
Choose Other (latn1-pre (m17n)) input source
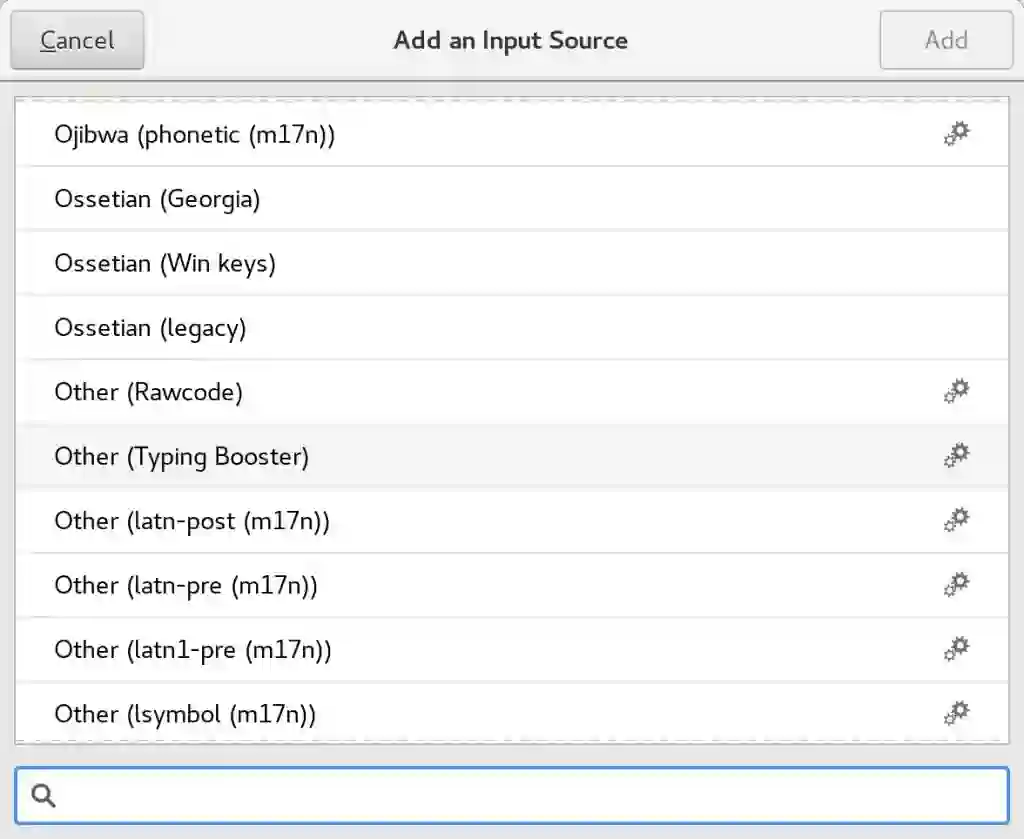(193, 650)
